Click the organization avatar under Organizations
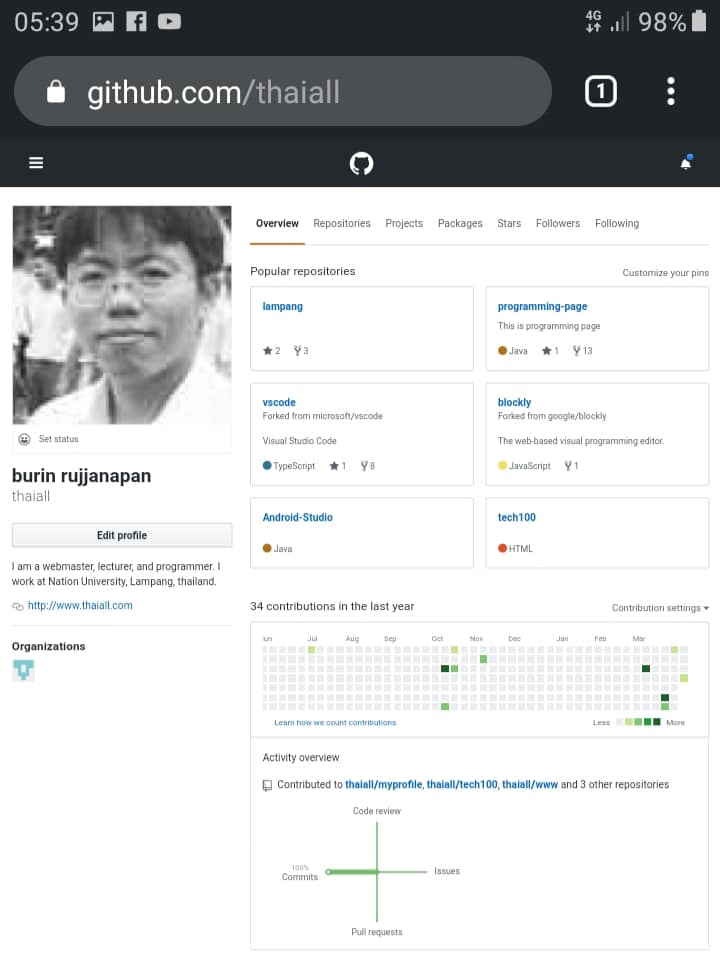Image resolution: width=720 pixels, height=960 pixels. [x=23, y=670]
